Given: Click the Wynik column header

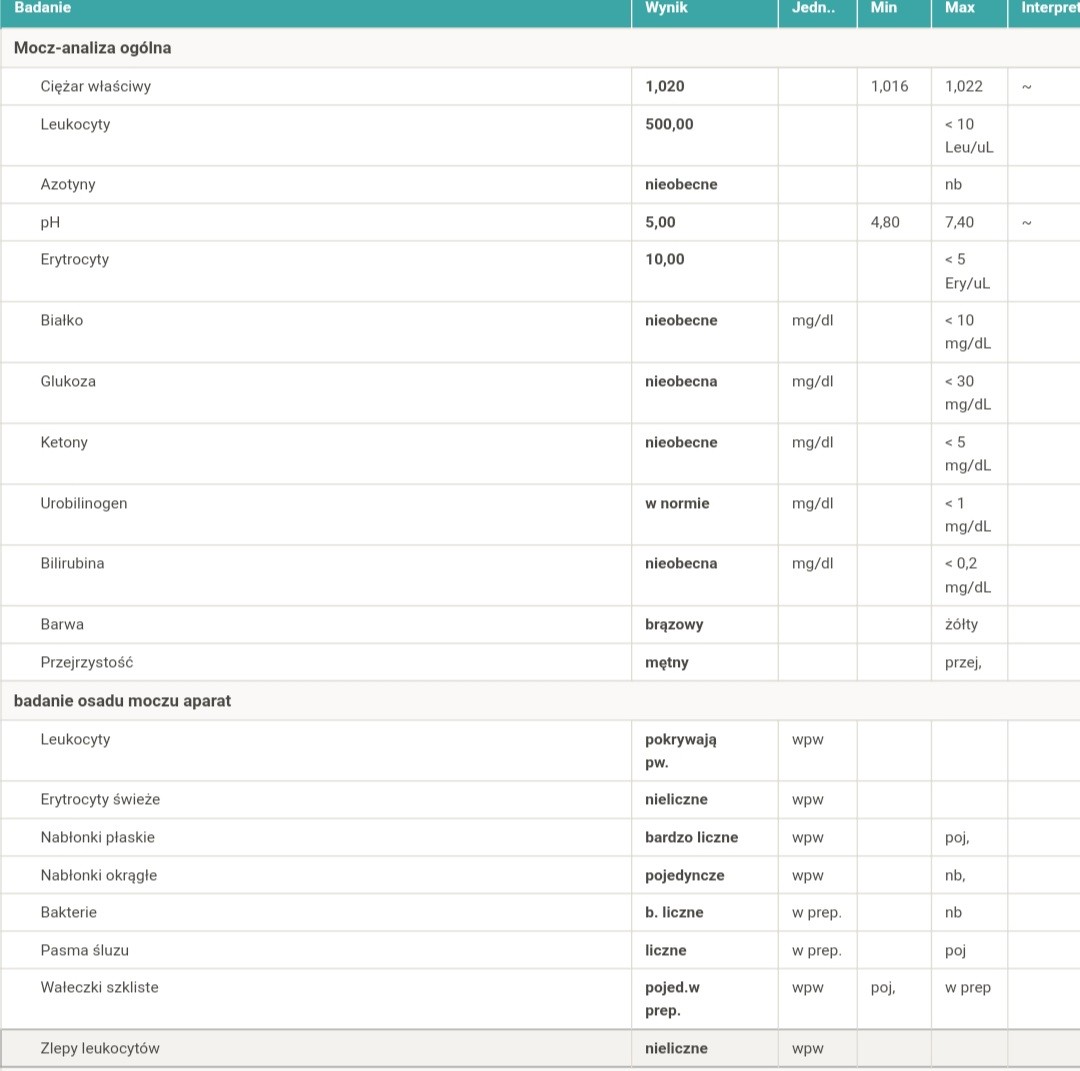Looking at the screenshot, I should pos(666,8).
